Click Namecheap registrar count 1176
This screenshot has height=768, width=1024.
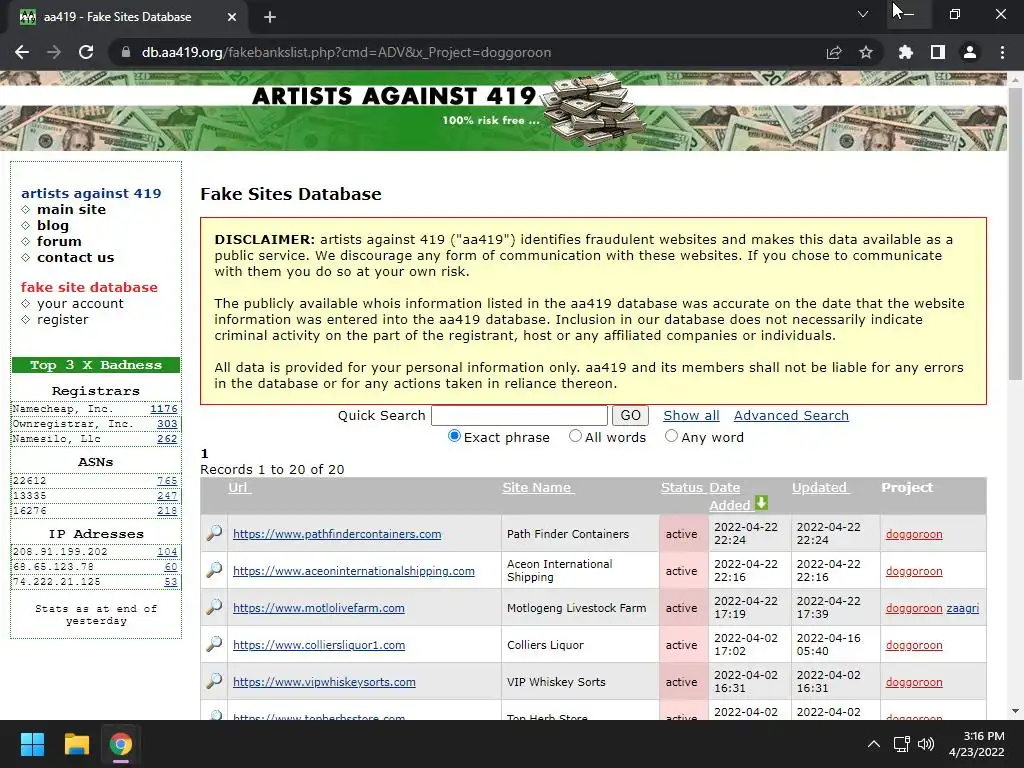tap(163, 409)
